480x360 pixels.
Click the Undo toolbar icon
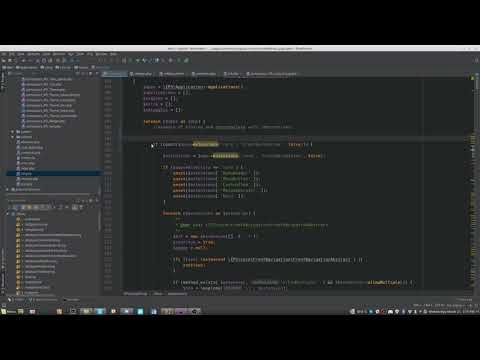[23, 60]
